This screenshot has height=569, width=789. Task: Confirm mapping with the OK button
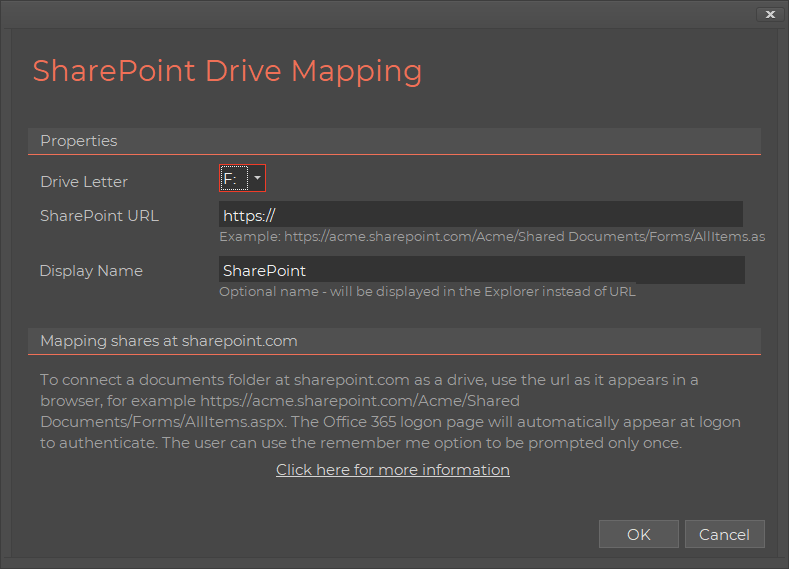(x=639, y=534)
